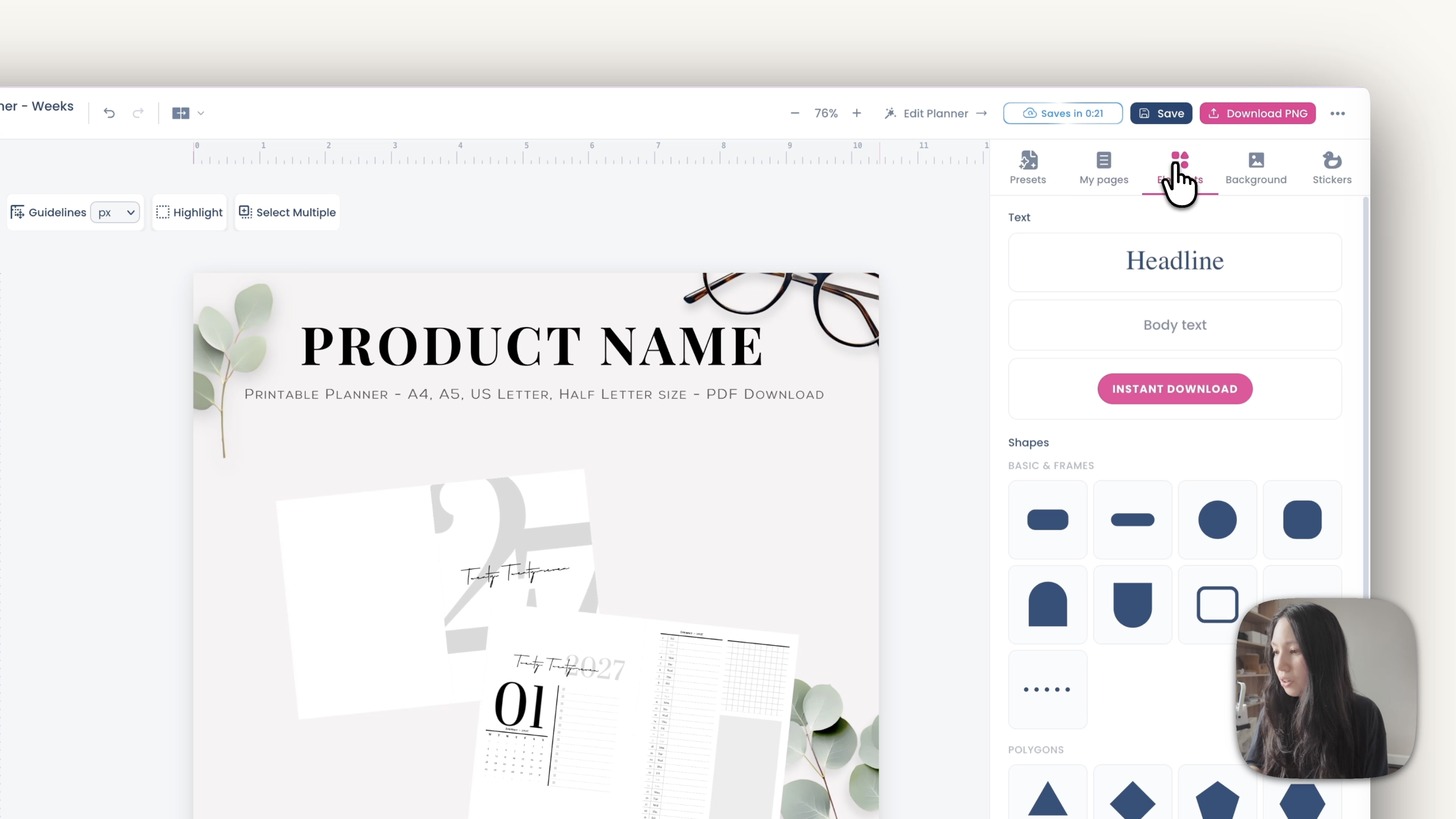Click the Saves in 0:21 autosave button
Screen dimensions: 1456x819
pyautogui.click(x=1063, y=113)
